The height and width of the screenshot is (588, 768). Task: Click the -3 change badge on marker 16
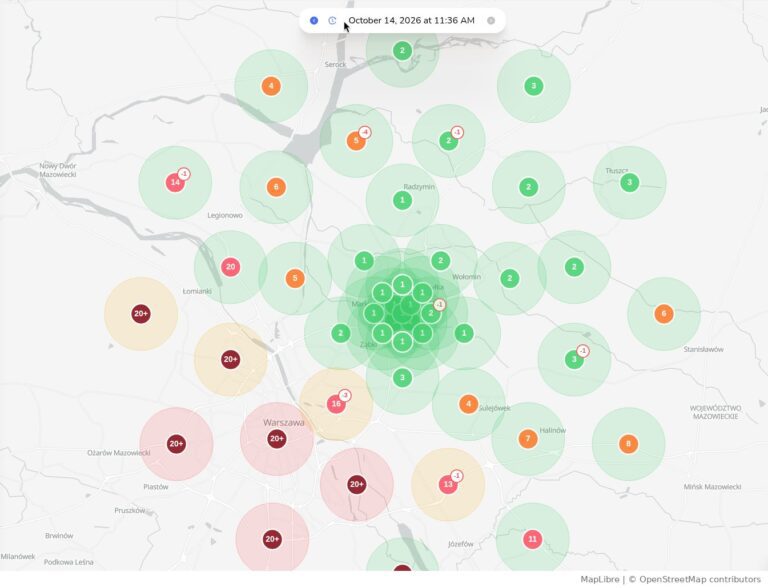(345, 395)
